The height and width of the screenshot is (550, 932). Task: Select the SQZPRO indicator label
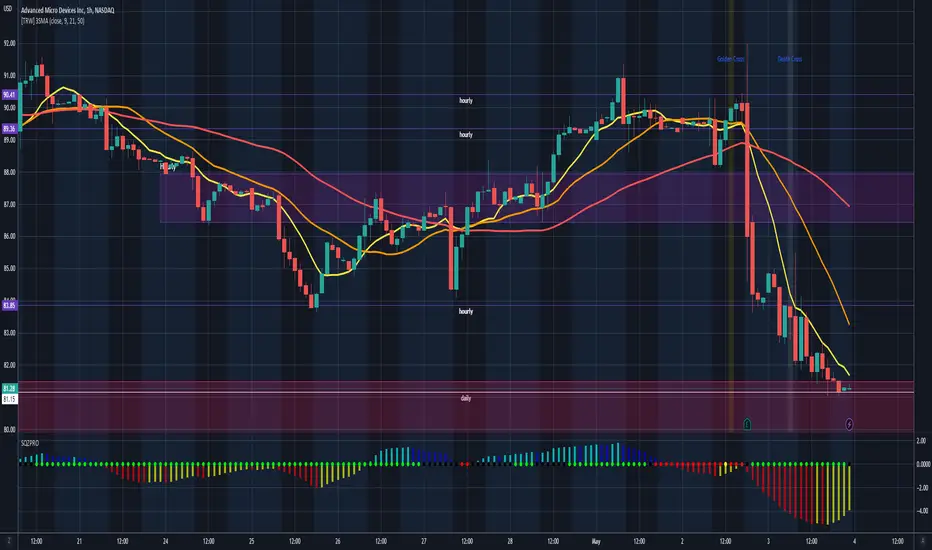(x=30, y=444)
